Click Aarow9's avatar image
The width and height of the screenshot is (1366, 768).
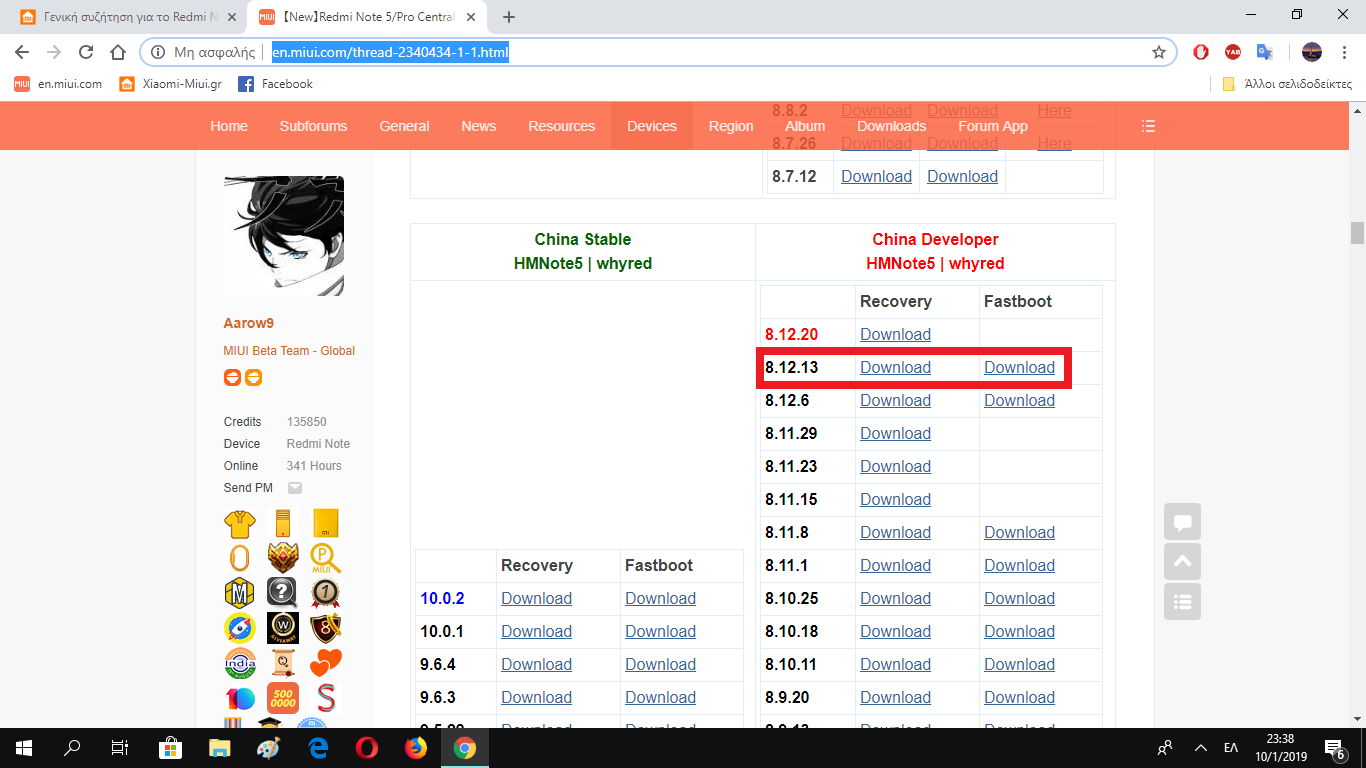[x=284, y=236]
